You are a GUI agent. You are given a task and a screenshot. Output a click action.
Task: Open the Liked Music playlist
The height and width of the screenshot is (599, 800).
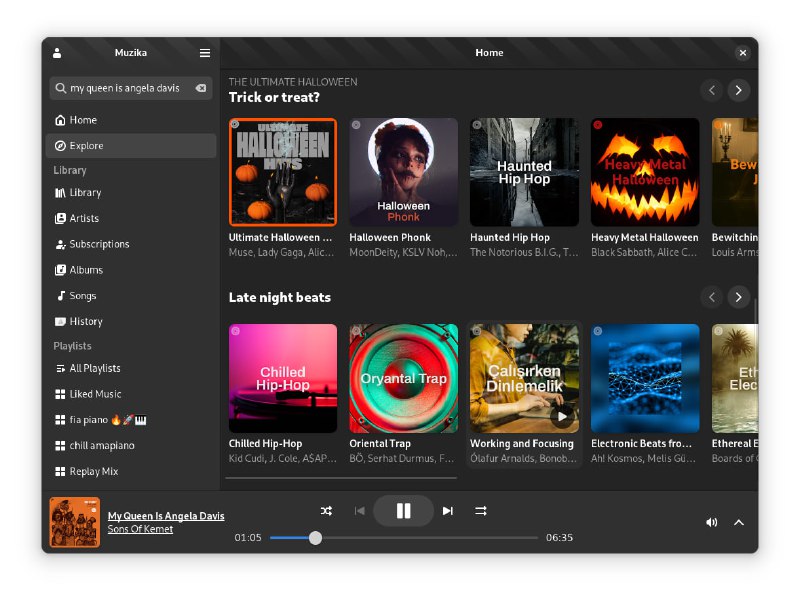point(95,394)
